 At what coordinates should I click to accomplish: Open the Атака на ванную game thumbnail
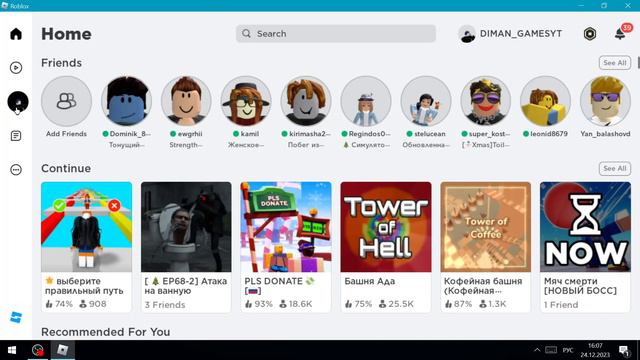(x=186, y=227)
